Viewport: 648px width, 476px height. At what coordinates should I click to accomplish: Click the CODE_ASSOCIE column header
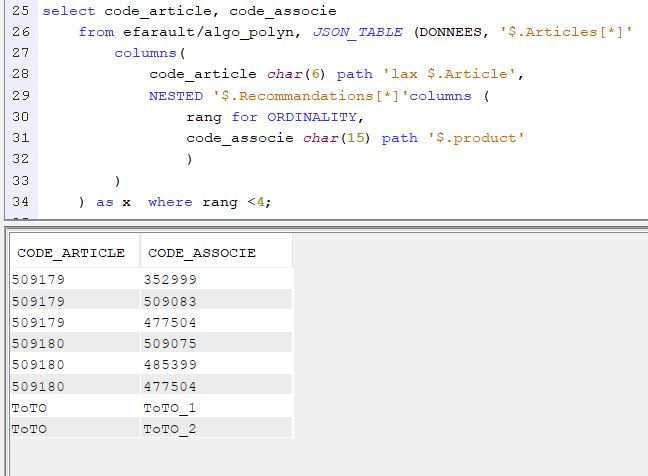(x=200, y=253)
